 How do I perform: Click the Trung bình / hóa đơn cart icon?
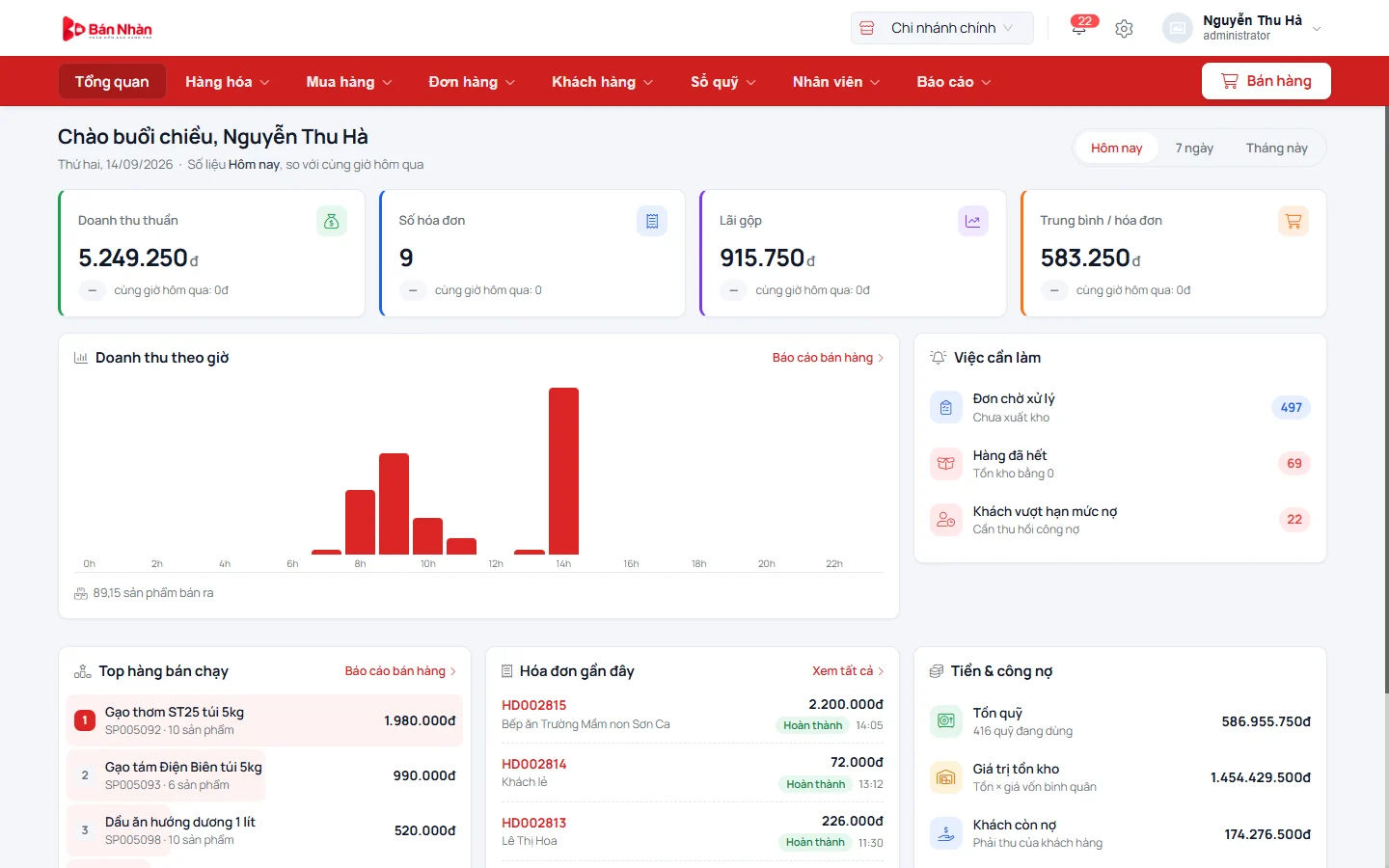tap(1294, 221)
